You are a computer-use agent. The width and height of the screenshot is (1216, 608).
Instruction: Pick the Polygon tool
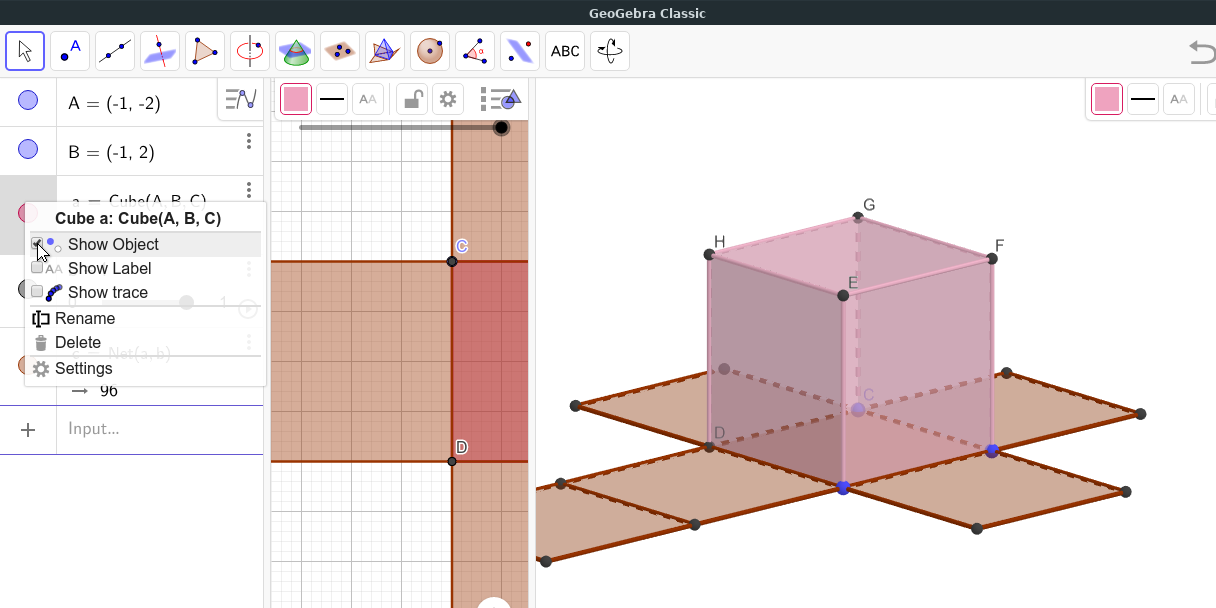[205, 51]
